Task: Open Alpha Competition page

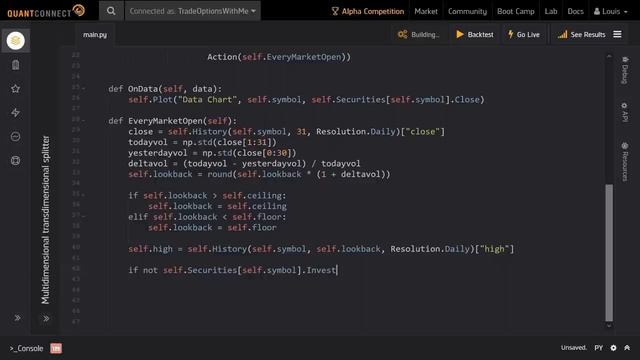Action: 367,11
